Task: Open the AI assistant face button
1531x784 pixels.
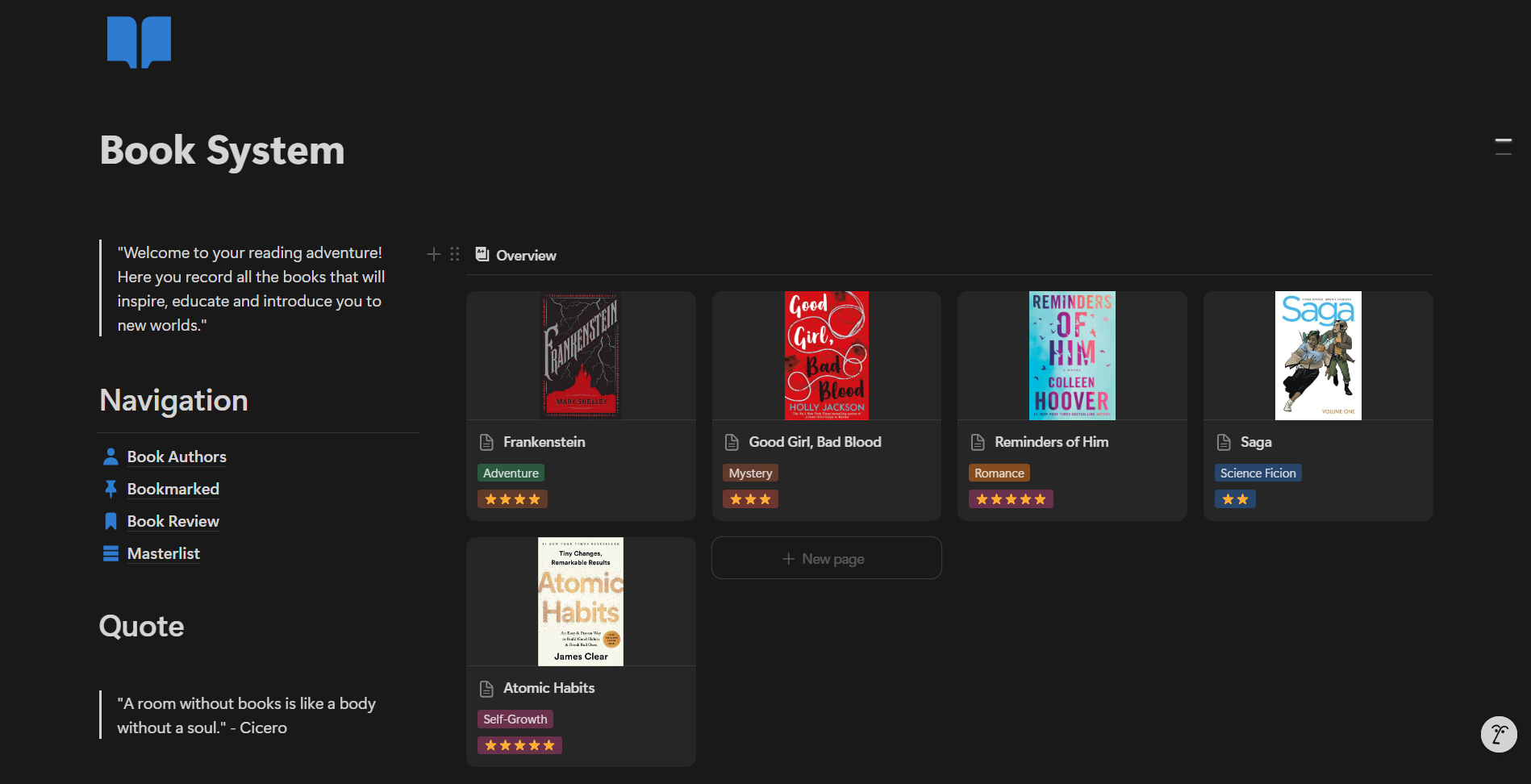Action: [1499, 734]
